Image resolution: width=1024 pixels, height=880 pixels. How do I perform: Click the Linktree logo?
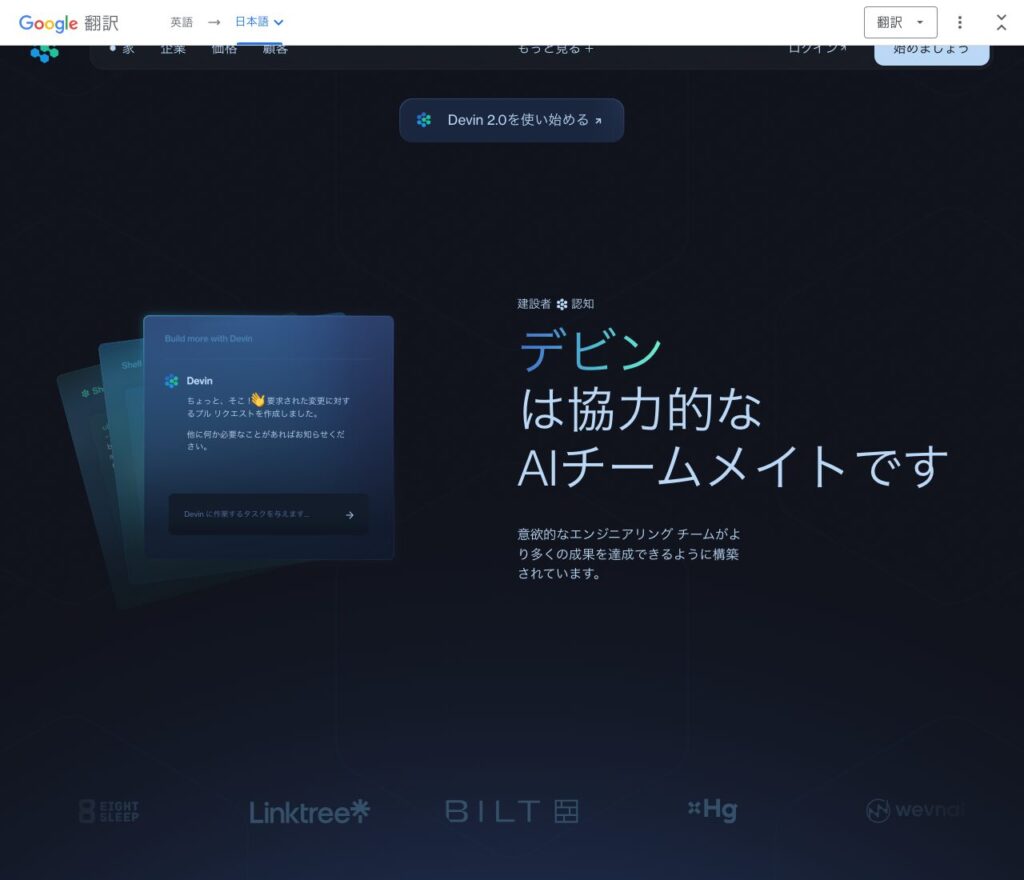(x=310, y=812)
